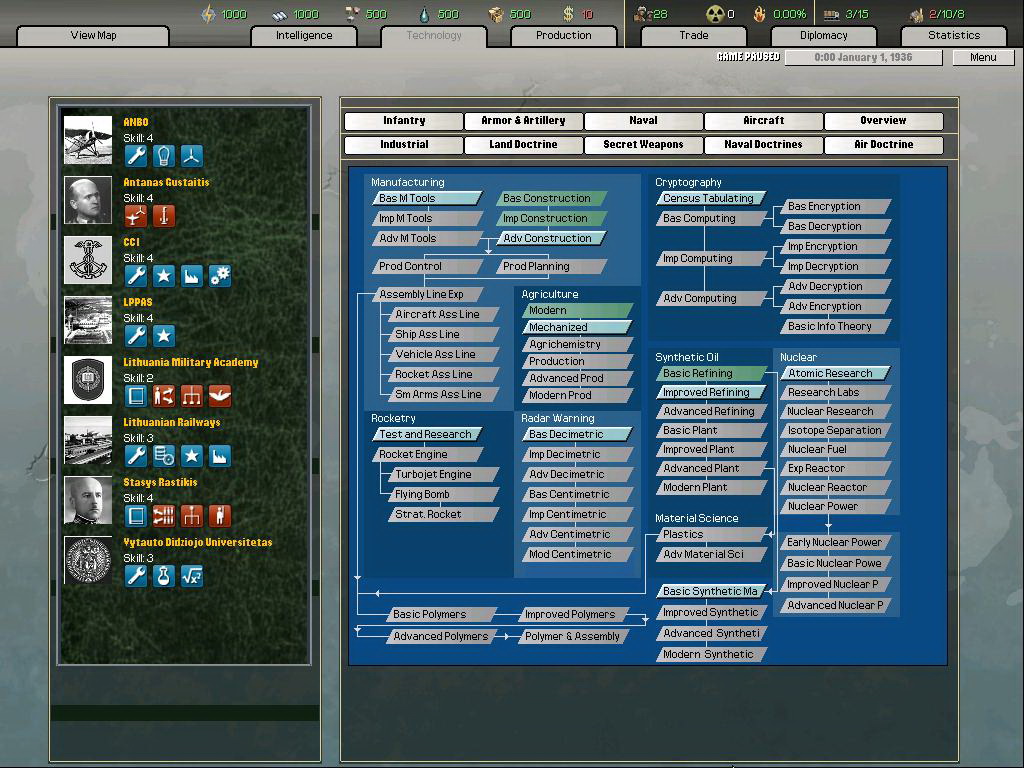Select the Atomic Research technology

click(833, 373)
